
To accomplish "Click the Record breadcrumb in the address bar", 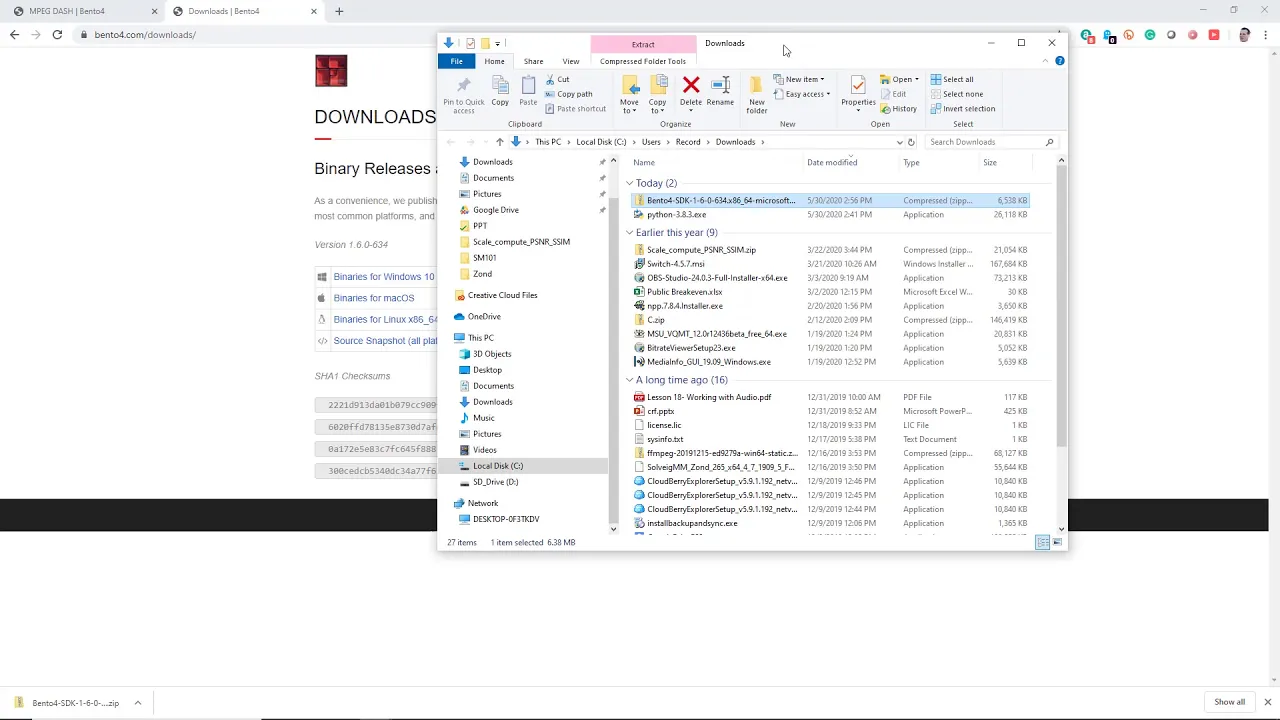I will coord(688,142).
